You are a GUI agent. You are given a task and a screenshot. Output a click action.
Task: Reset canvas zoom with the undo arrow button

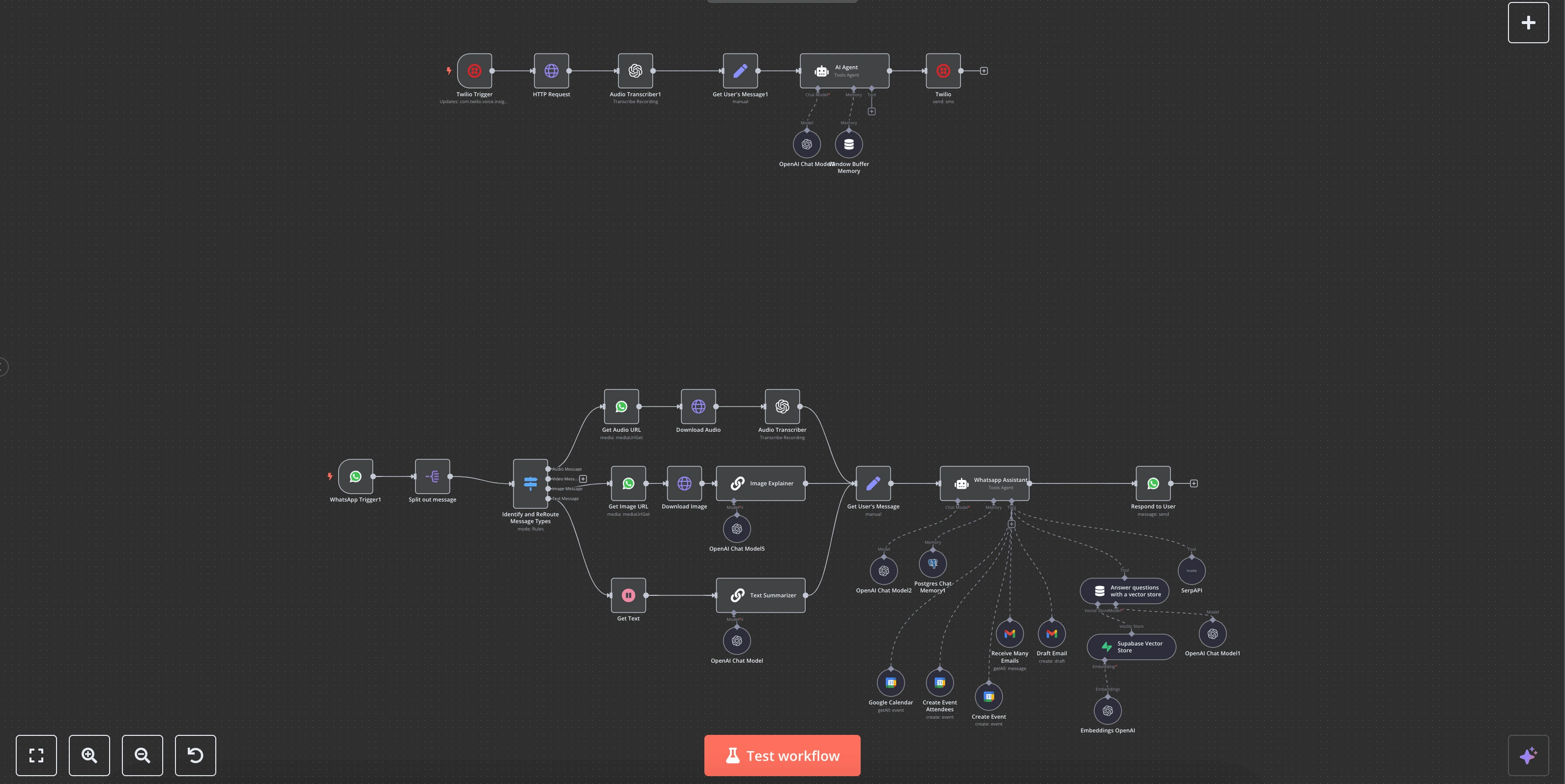[195, 756]
